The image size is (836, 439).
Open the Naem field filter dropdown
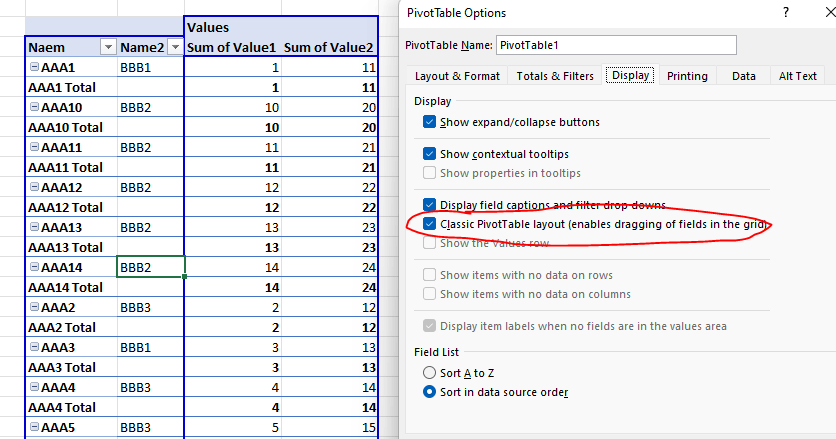[x=108, y=47]
